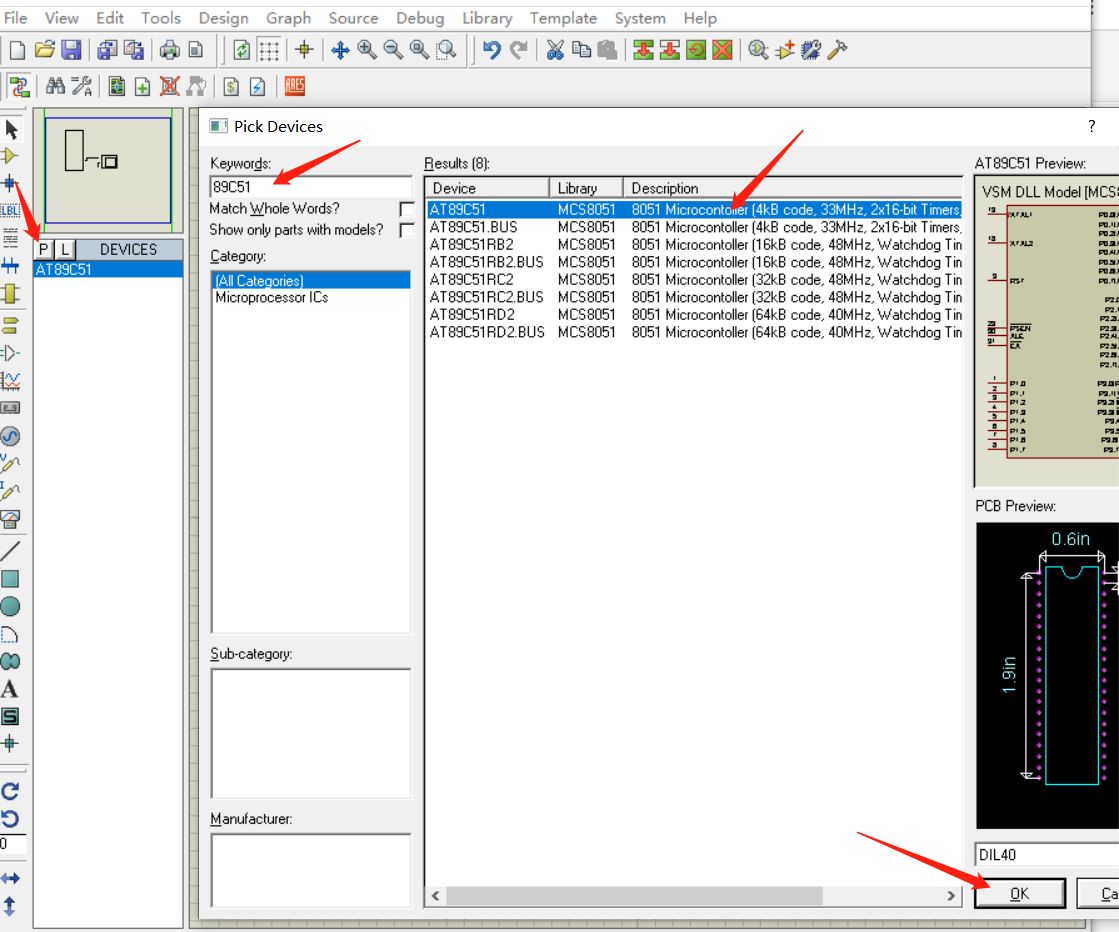
Task: Toggle the grid display icon
Action: (269, 50)
